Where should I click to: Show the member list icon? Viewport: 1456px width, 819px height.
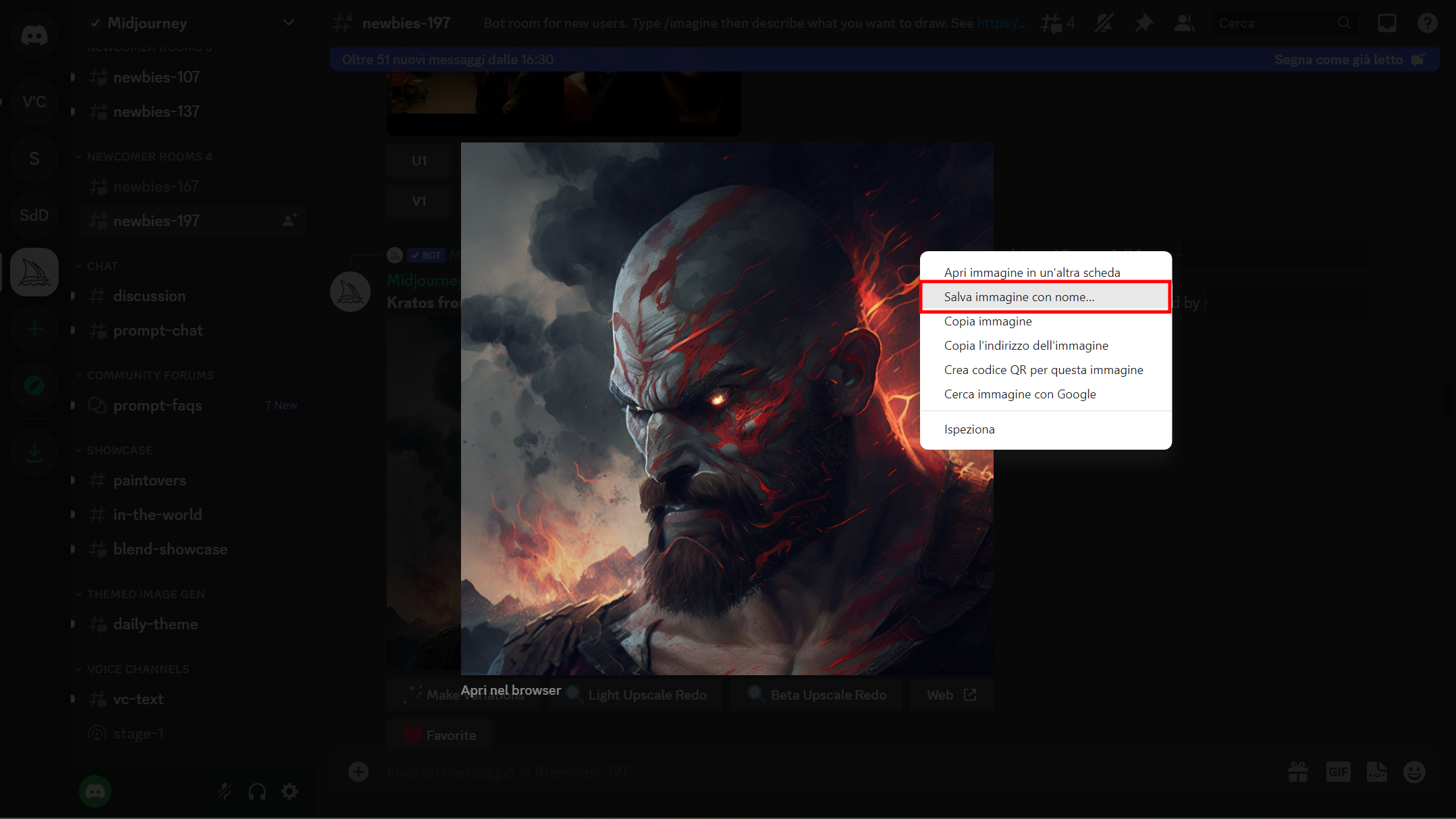pyautogui.click(x=1184, y=24)
